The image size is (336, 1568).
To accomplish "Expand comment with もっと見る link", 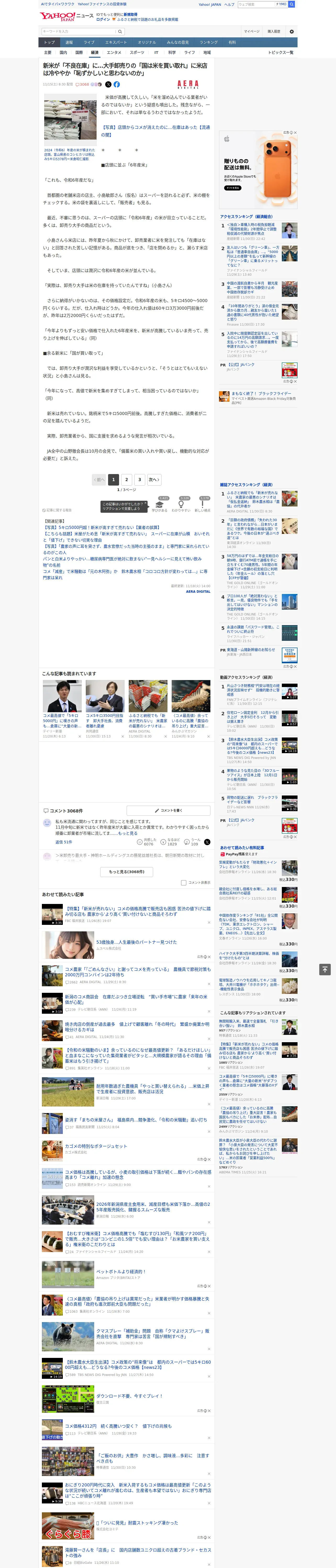I will click(x=128, y=833).
